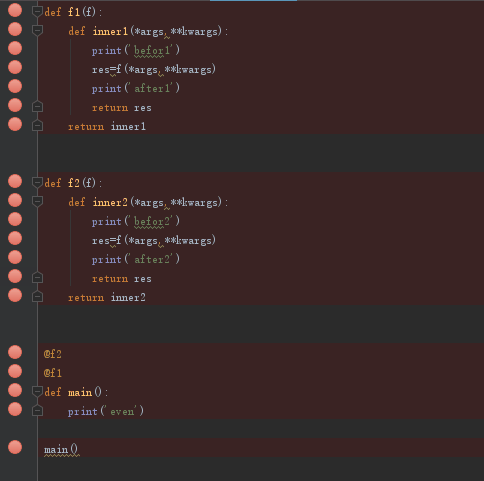Screen dimensions: 484x481
Task: Click 'inner2' in the 'return inner2' statement
Action: (128, 298)
